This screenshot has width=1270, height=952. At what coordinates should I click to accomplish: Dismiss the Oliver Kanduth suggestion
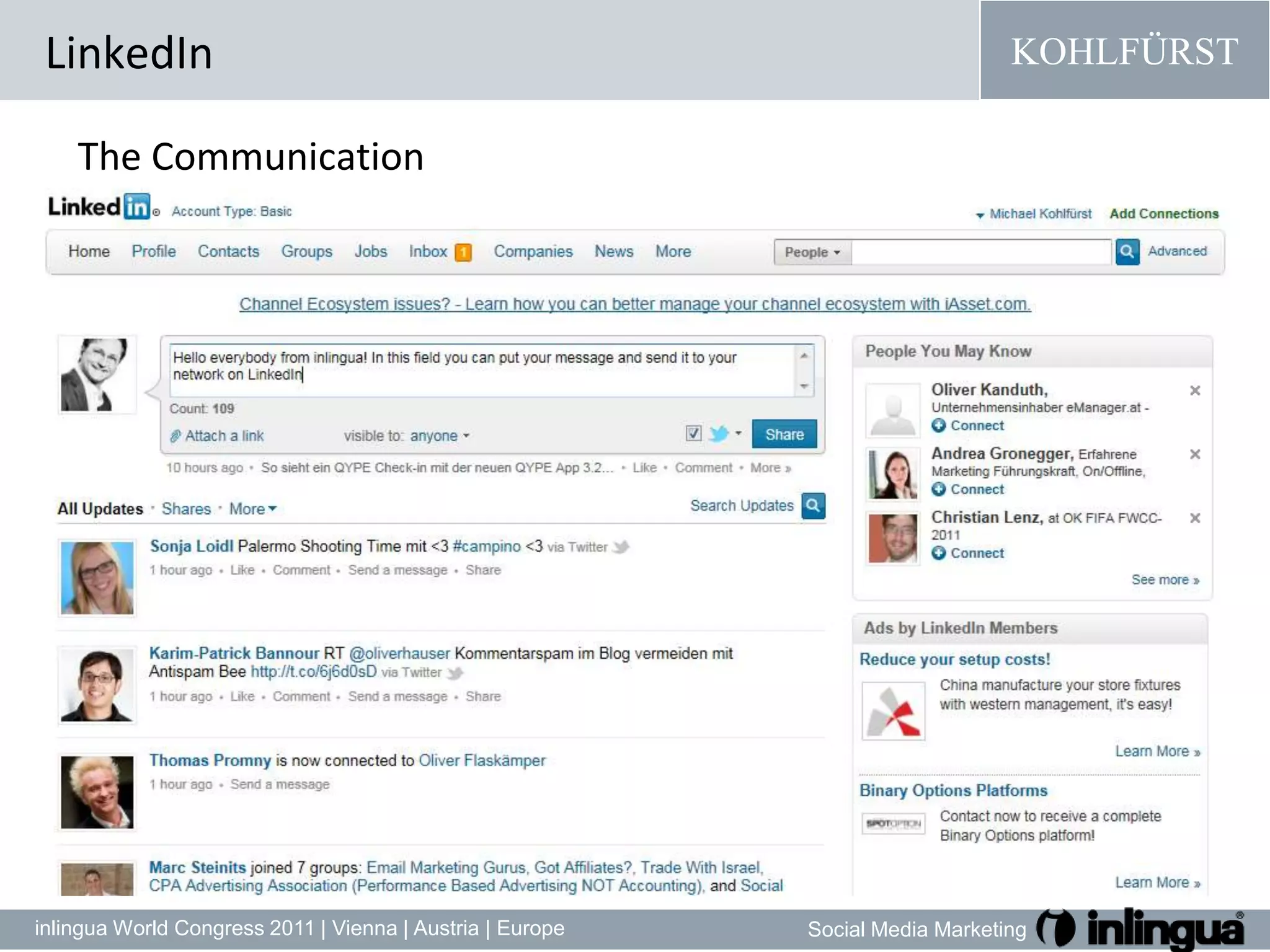point(1195,390)
